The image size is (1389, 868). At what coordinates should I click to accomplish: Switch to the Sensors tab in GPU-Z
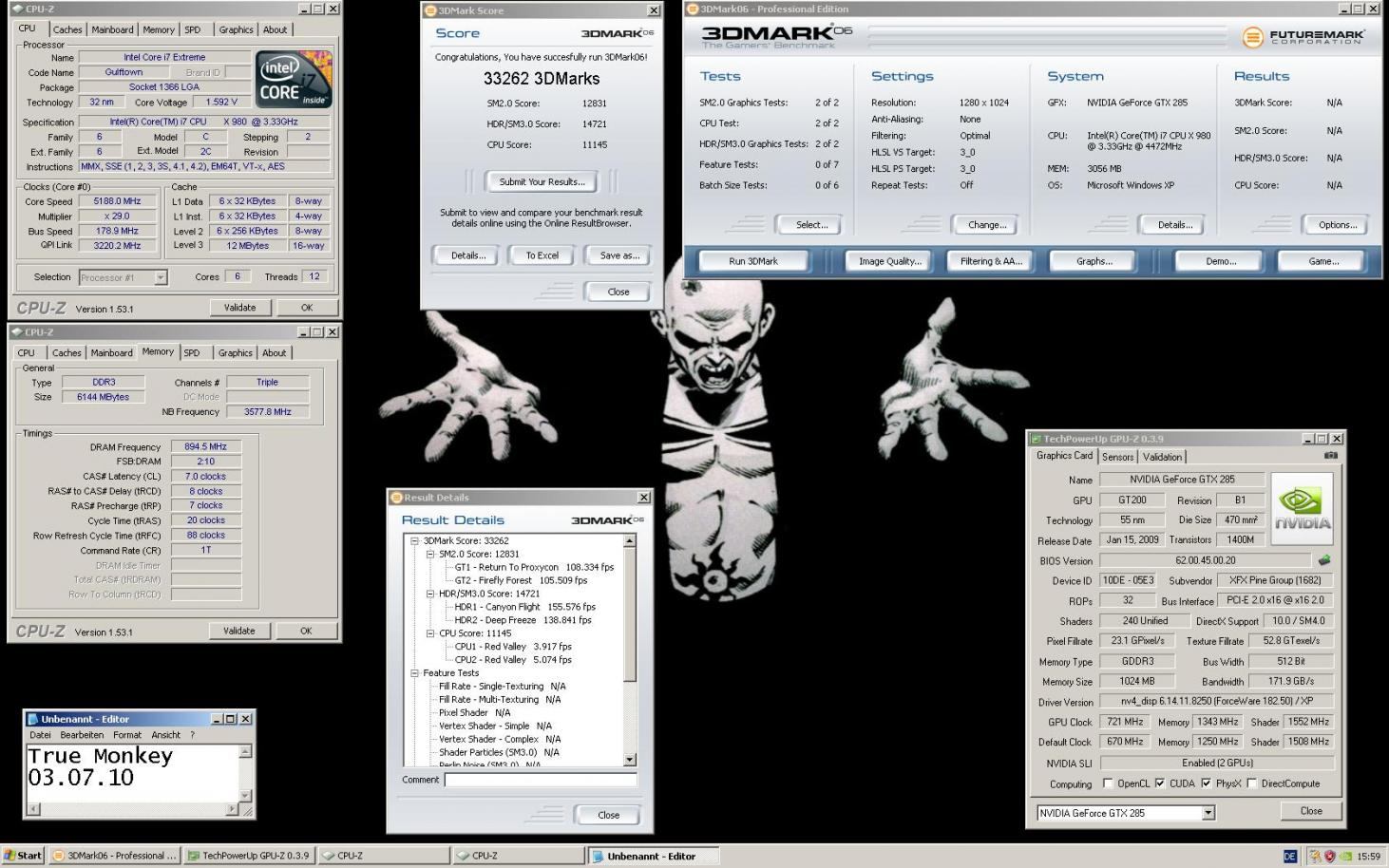coord(1117,457)
